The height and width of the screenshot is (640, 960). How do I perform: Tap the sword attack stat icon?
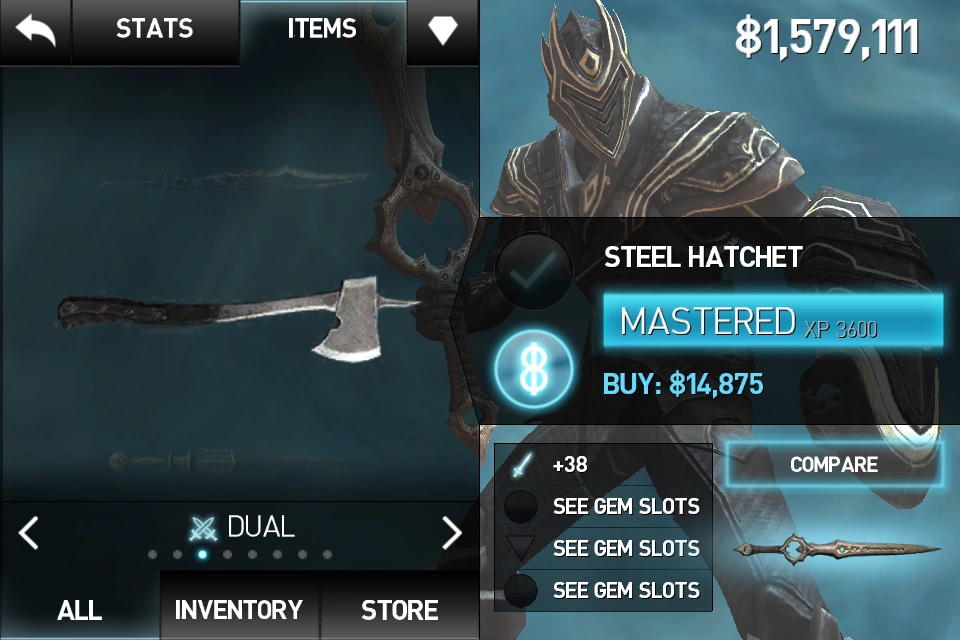[522, 465]
